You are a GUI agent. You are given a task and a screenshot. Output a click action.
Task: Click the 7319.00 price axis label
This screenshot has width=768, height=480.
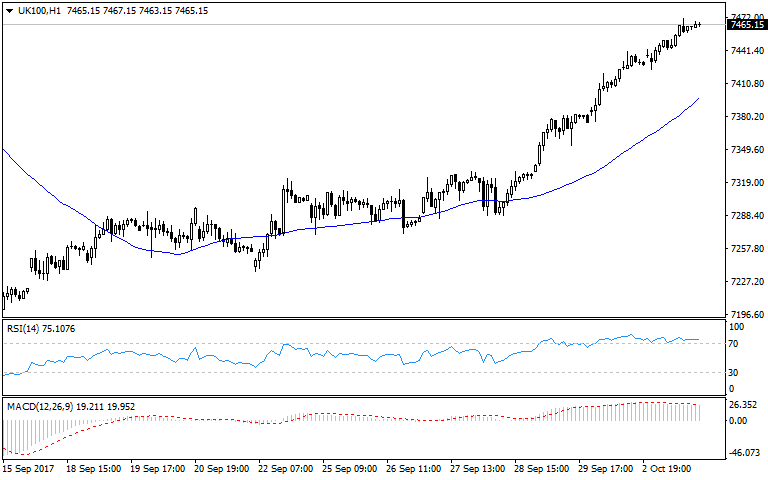[x=747, y=183]
